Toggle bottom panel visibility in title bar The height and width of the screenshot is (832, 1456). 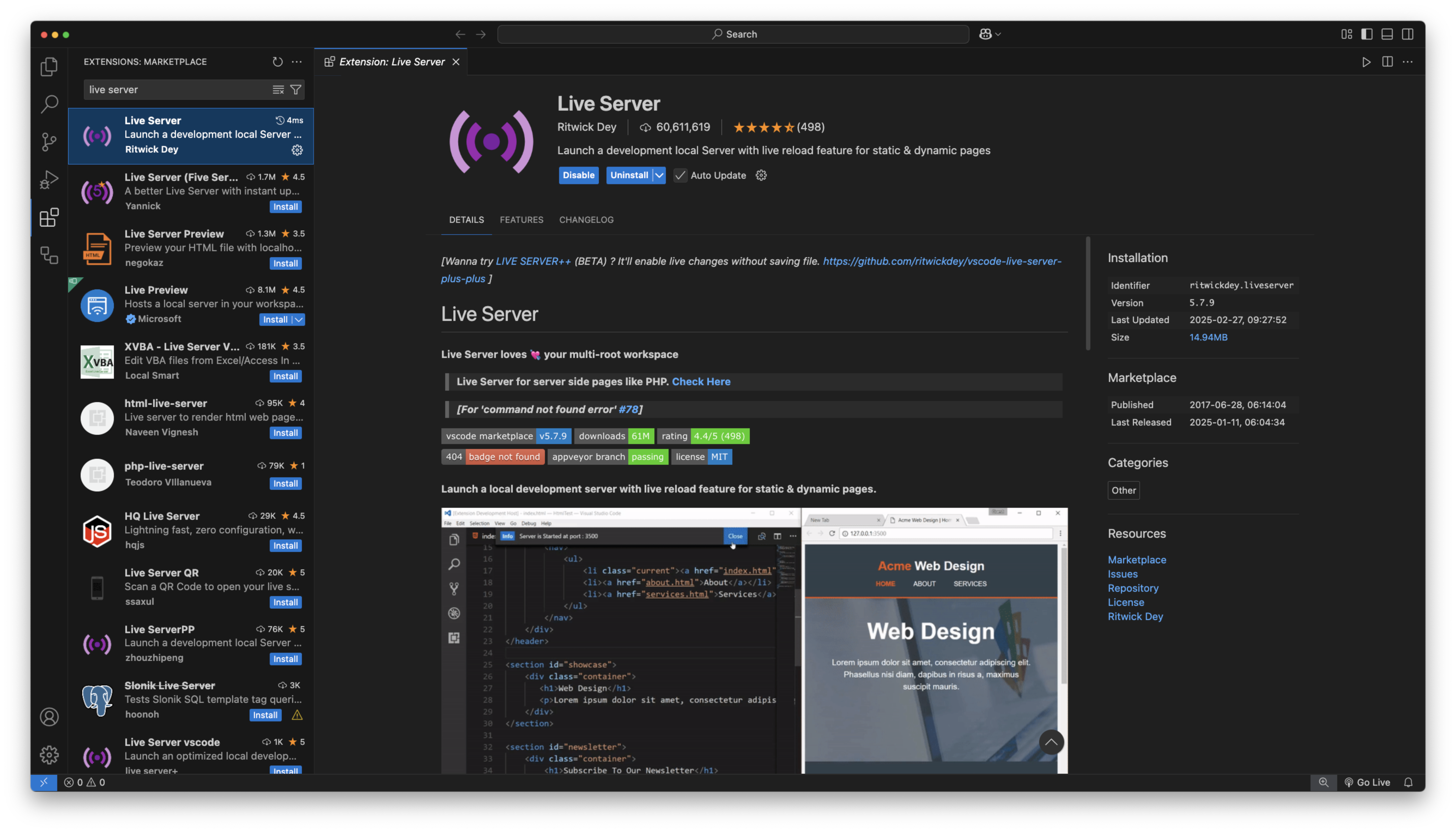pyautogui.click(x=1387, y=34)
